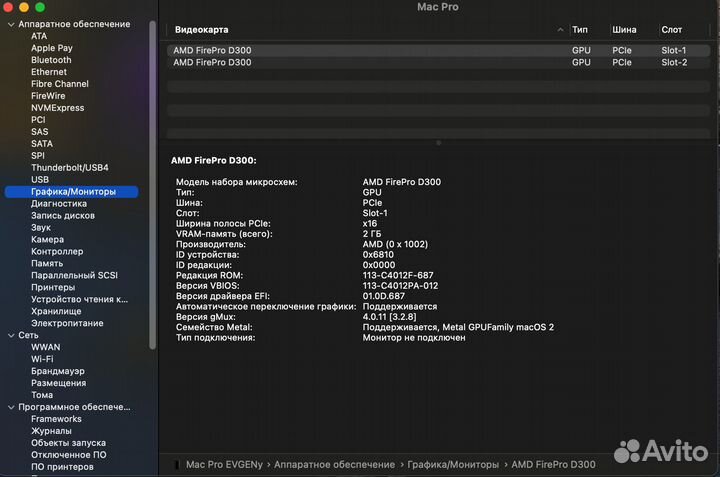Screen dimensions: 720x477
Task: Click the Редакция ROM value 113-C4012F-687
Action: tap(398, 275)
